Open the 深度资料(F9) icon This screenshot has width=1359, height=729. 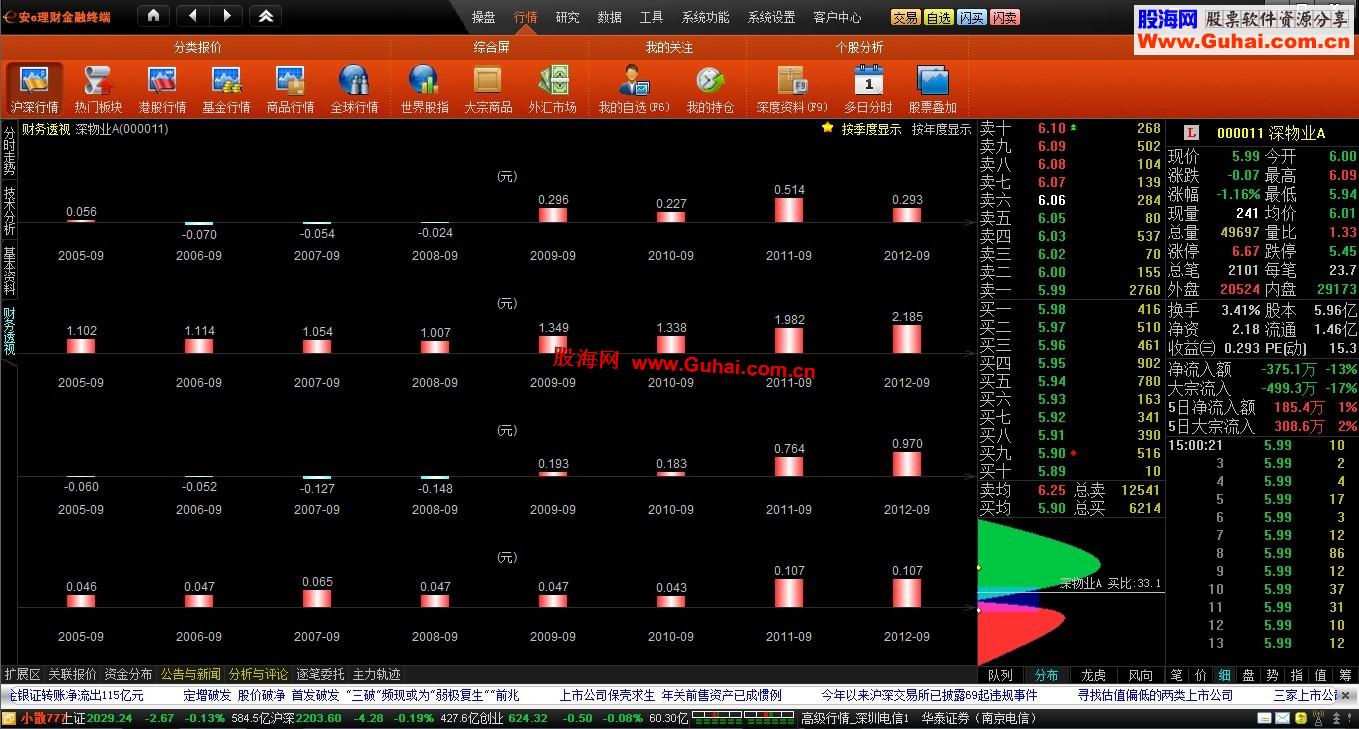pos(792,90)
